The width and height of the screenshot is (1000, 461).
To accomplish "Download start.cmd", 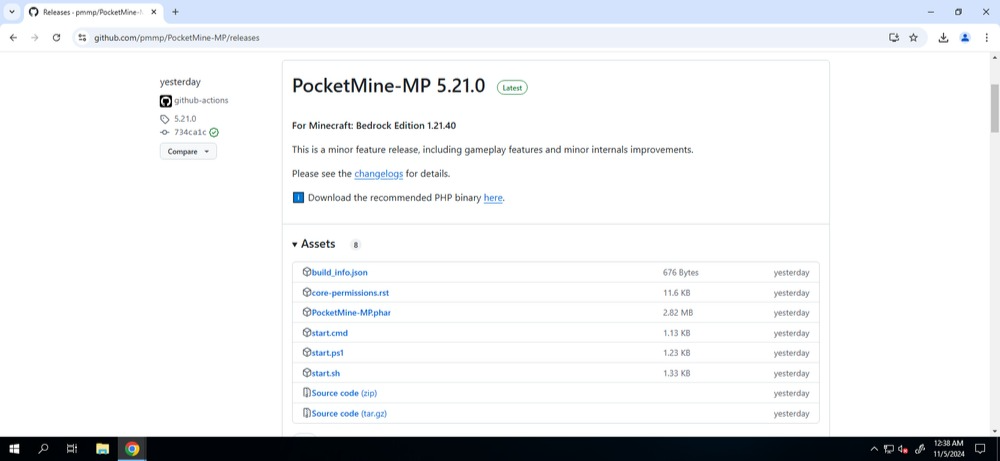I will [x=330, y=333].
